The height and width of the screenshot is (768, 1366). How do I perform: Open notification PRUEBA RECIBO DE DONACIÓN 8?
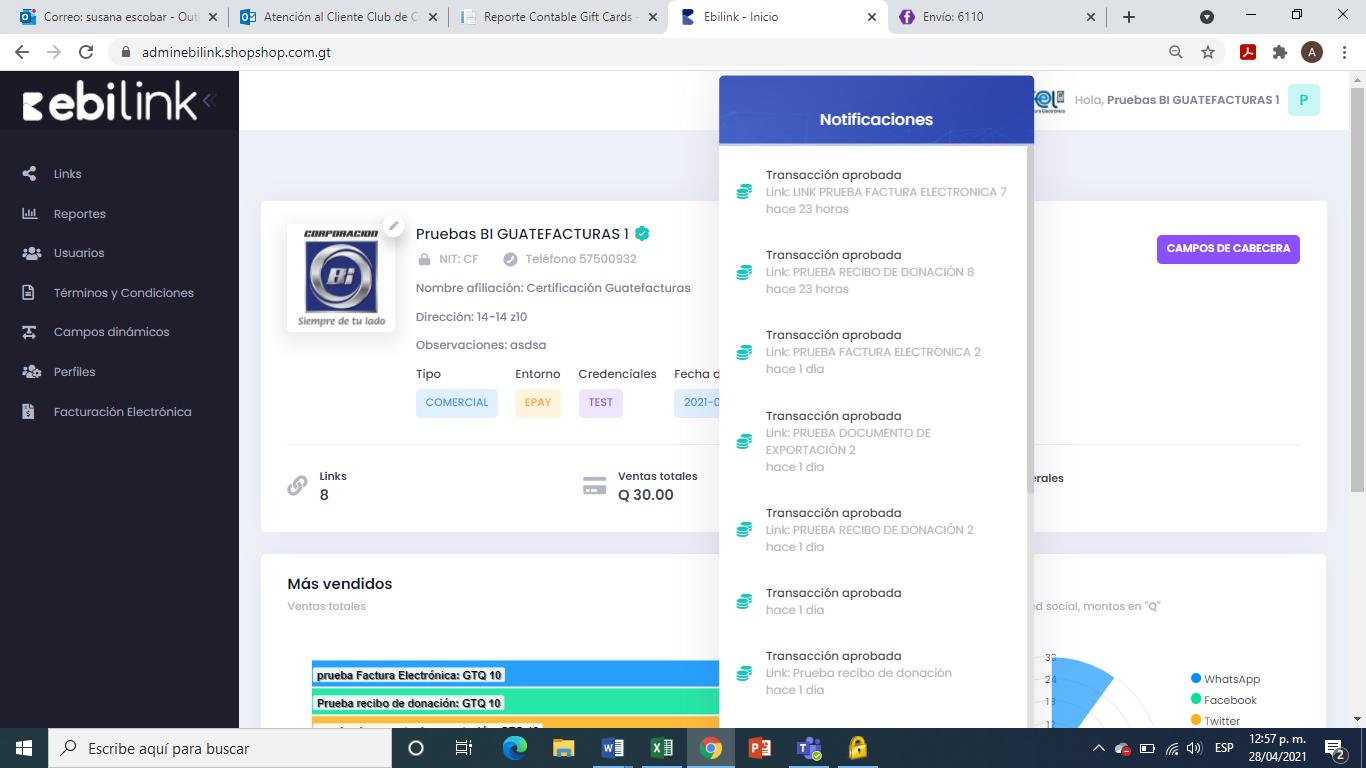click(x=875, y=272)
